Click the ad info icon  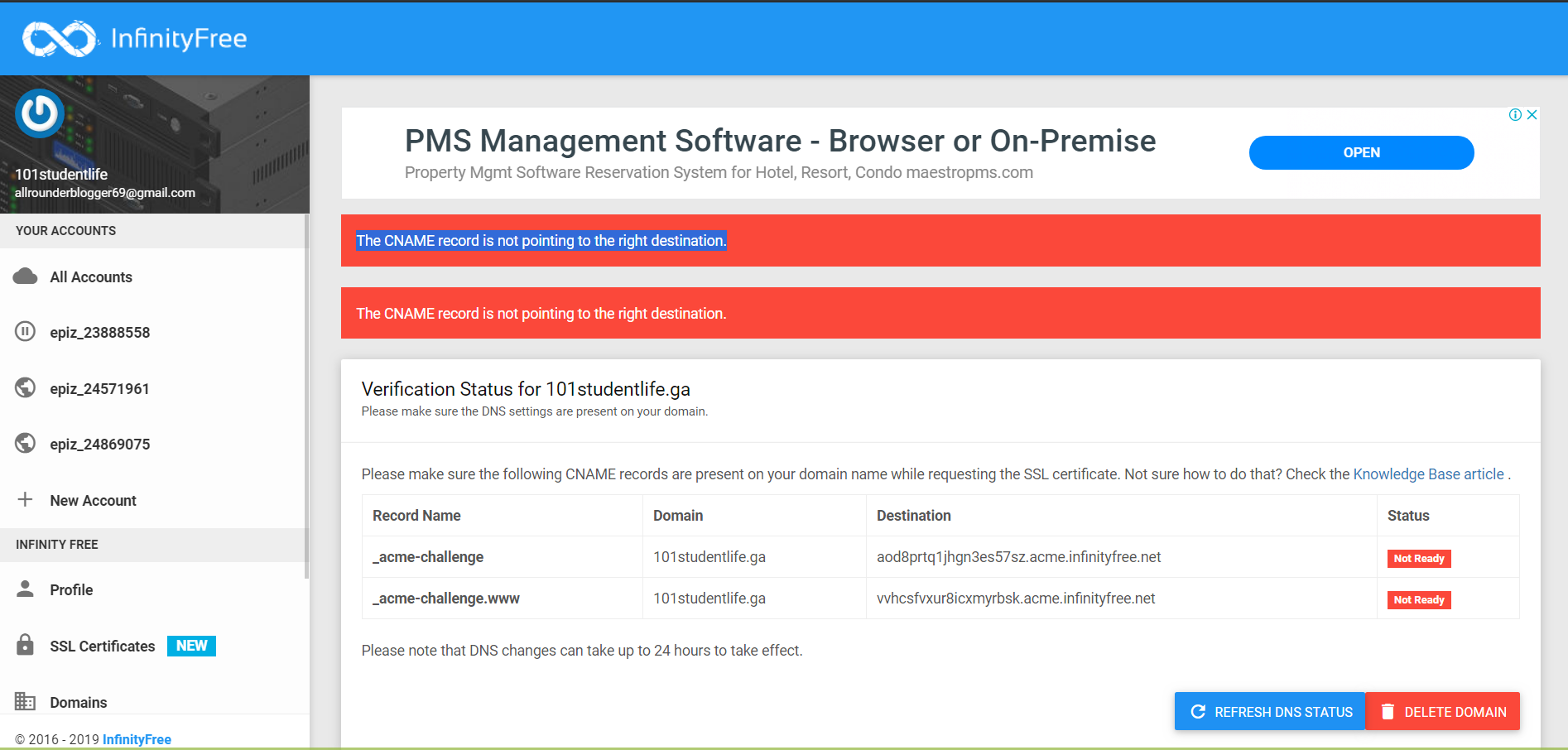pyautogui.click(x=1515, y=115)
